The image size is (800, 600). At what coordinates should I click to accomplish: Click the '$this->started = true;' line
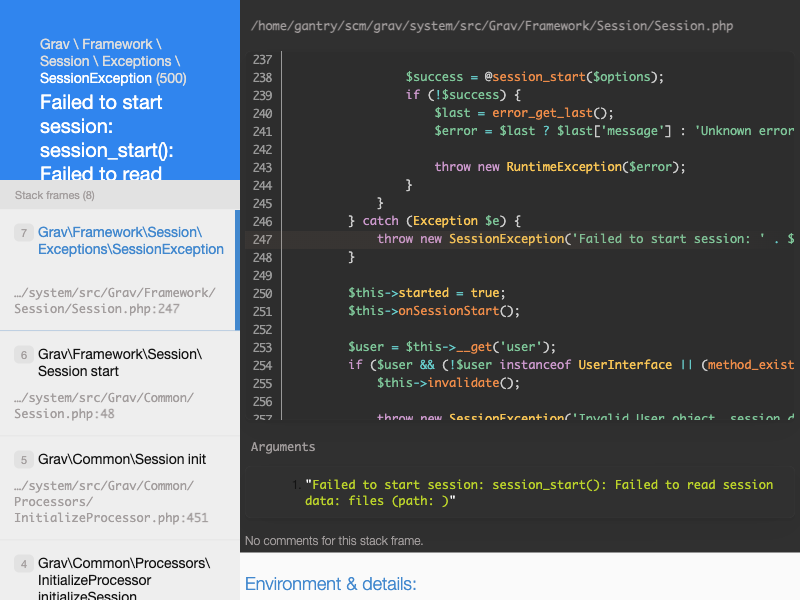[427, 293]
